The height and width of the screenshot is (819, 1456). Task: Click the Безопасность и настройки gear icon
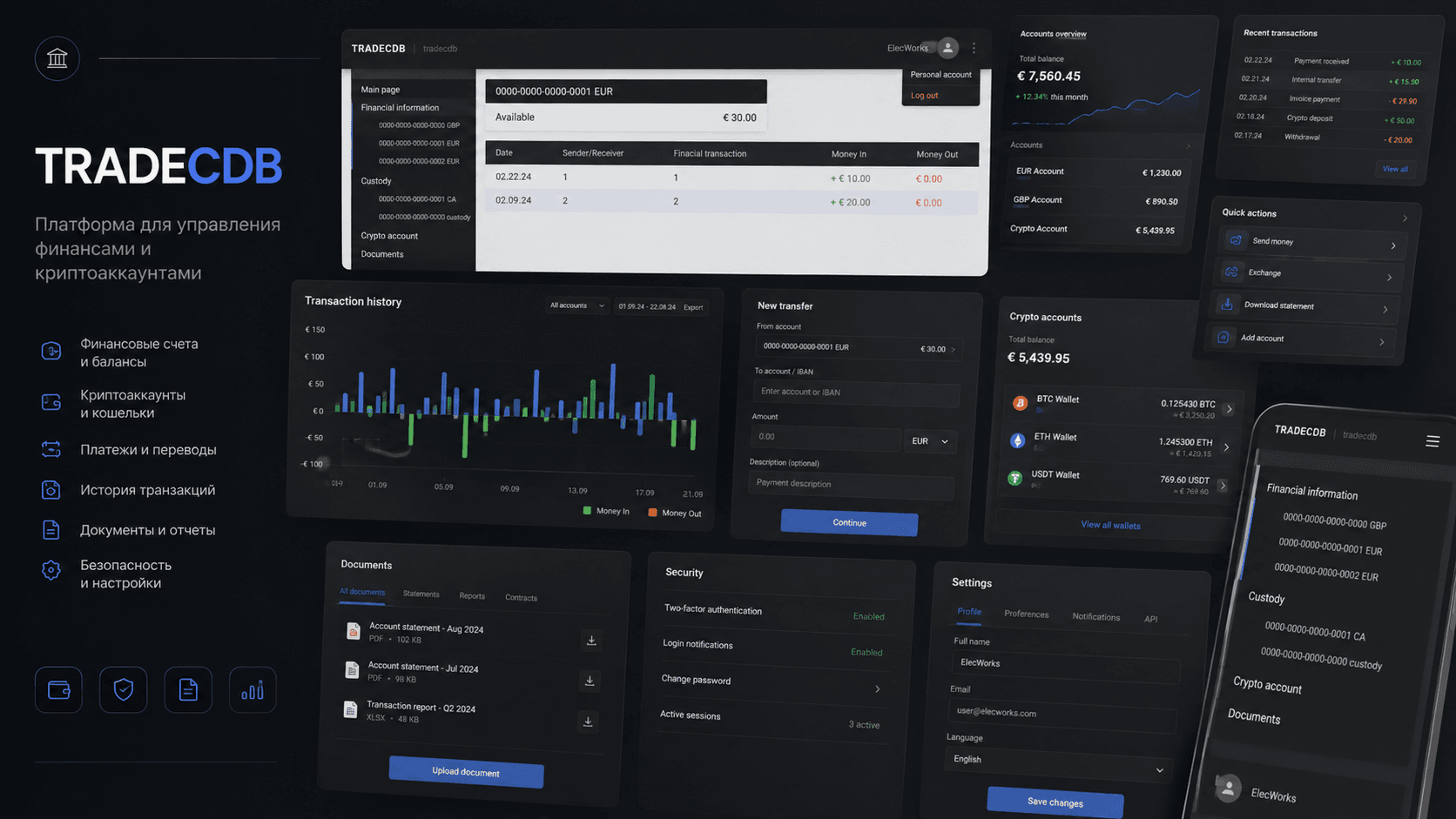(x=51, y=570)
